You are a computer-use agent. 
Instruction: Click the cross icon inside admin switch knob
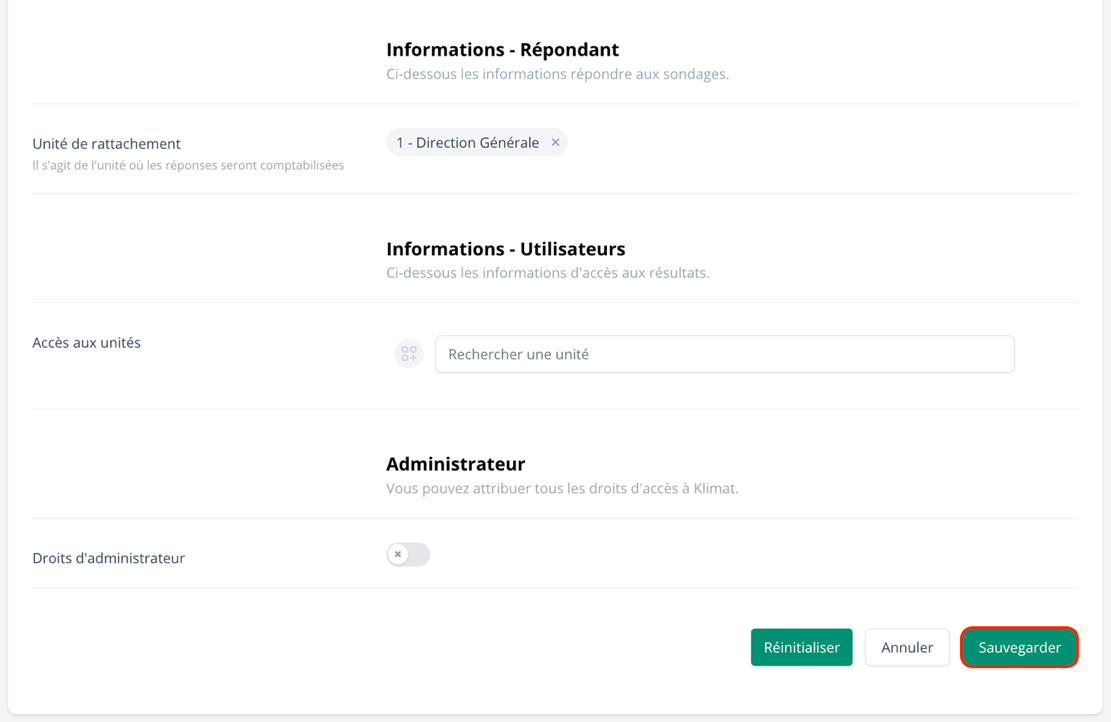coord(398,554)
